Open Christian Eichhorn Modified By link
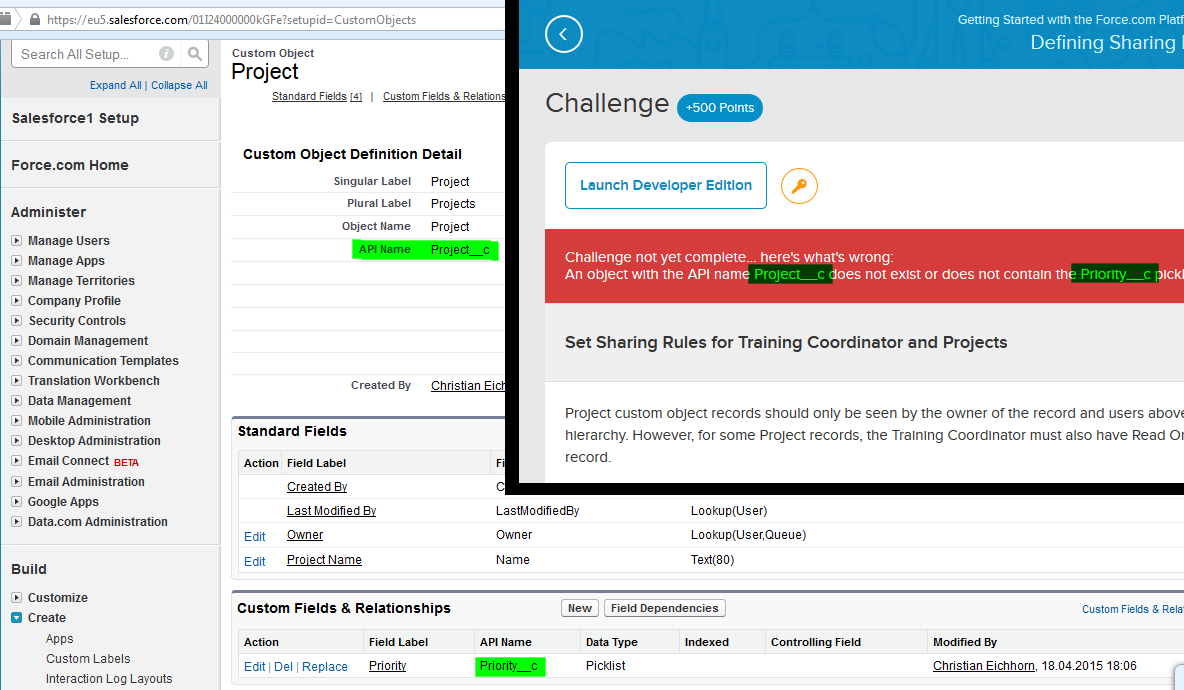Image resolution: width=1184 pixels, height=690 pixels. (983, 666)
